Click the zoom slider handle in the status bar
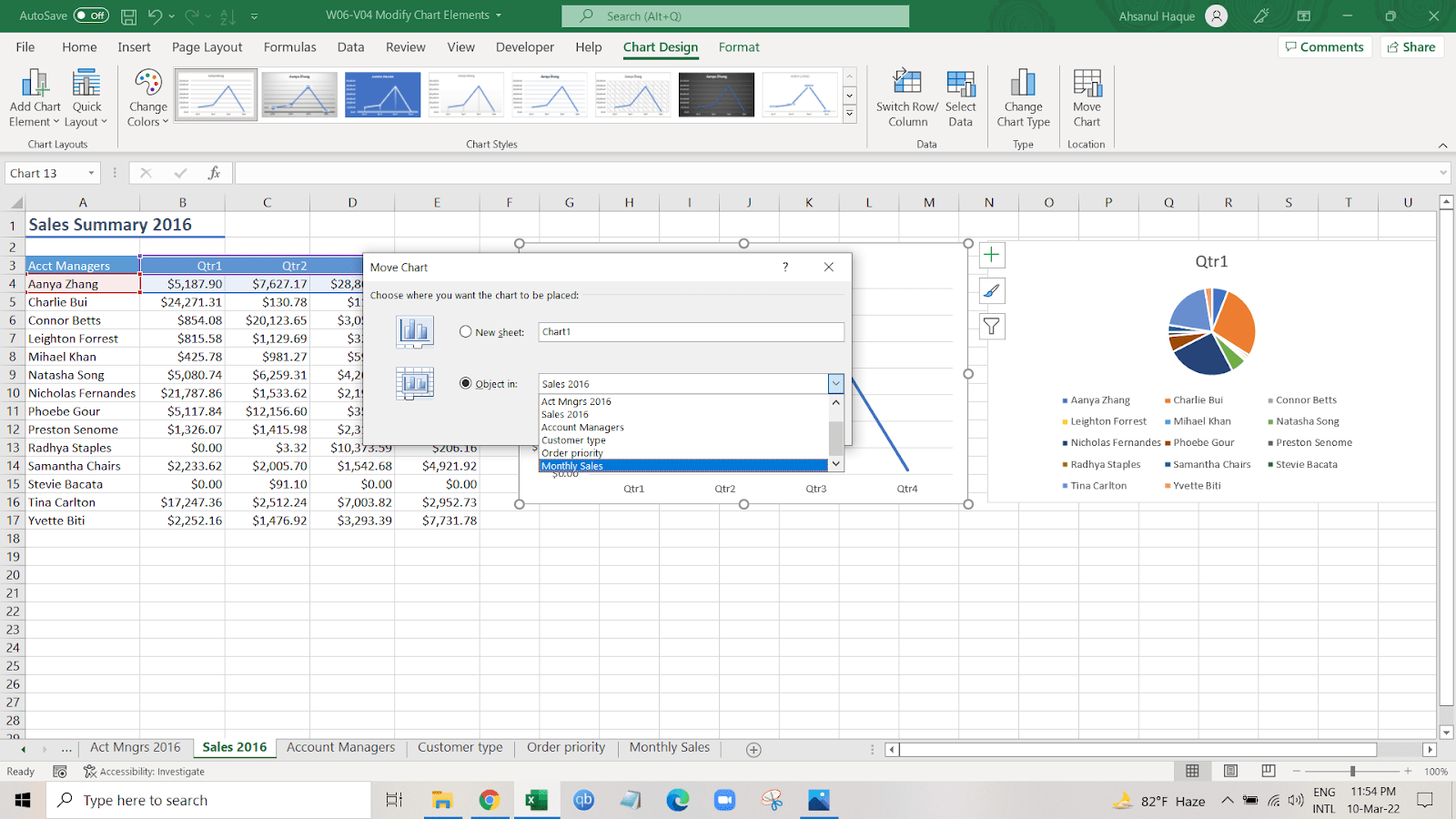The height and width of the screenshot is (819, 1456). pyautogui.click(x=1352, y=771)
